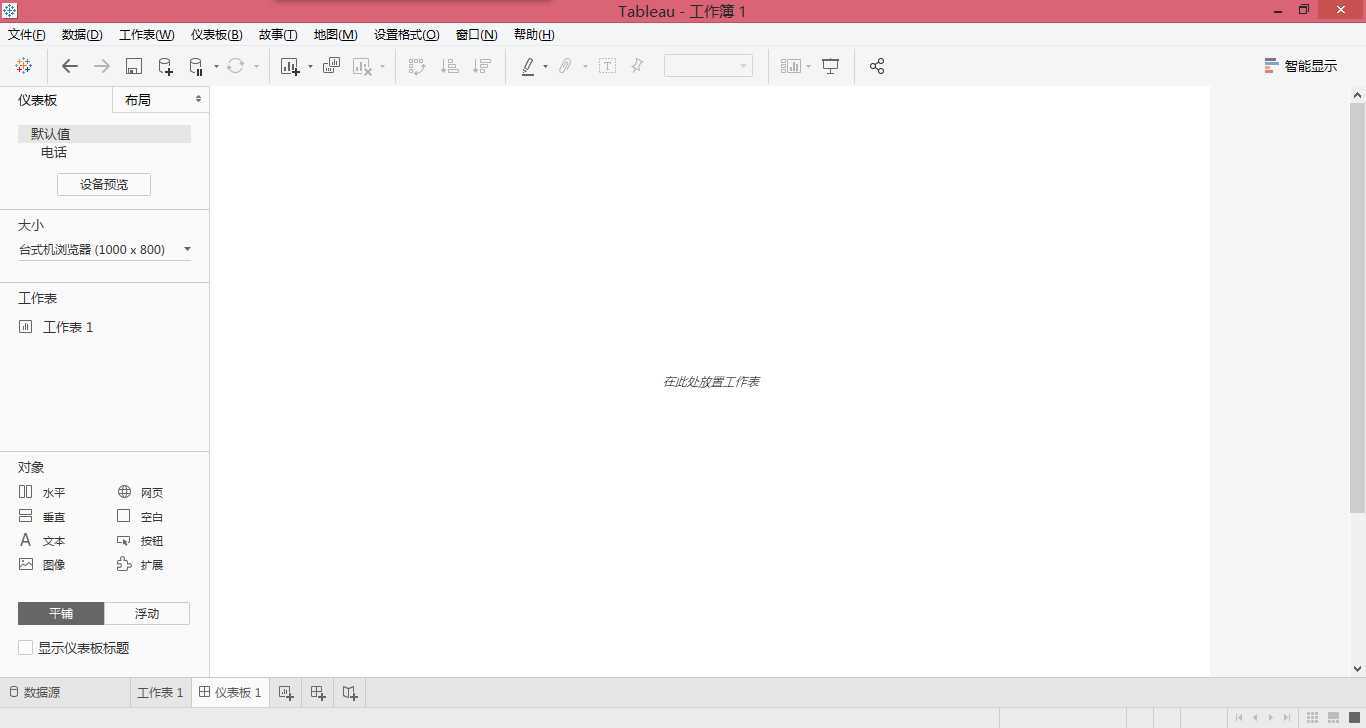Image resolution: width=1366 pixels, height=728 pixels.
Task: Open Show Me (智能显示) panel
Action: click(x=1300, y=66)
